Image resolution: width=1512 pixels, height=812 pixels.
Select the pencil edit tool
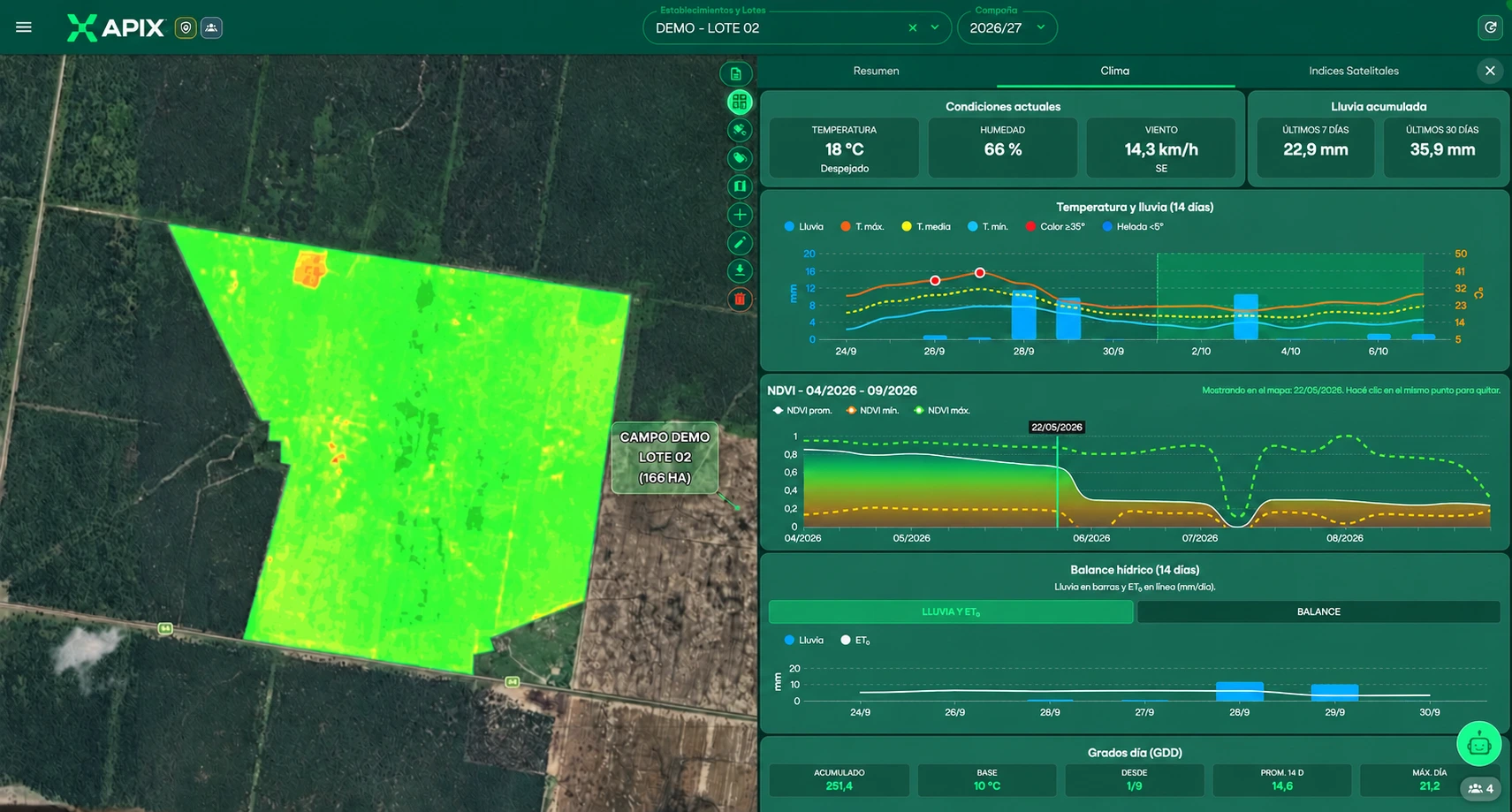click(740, 242)
